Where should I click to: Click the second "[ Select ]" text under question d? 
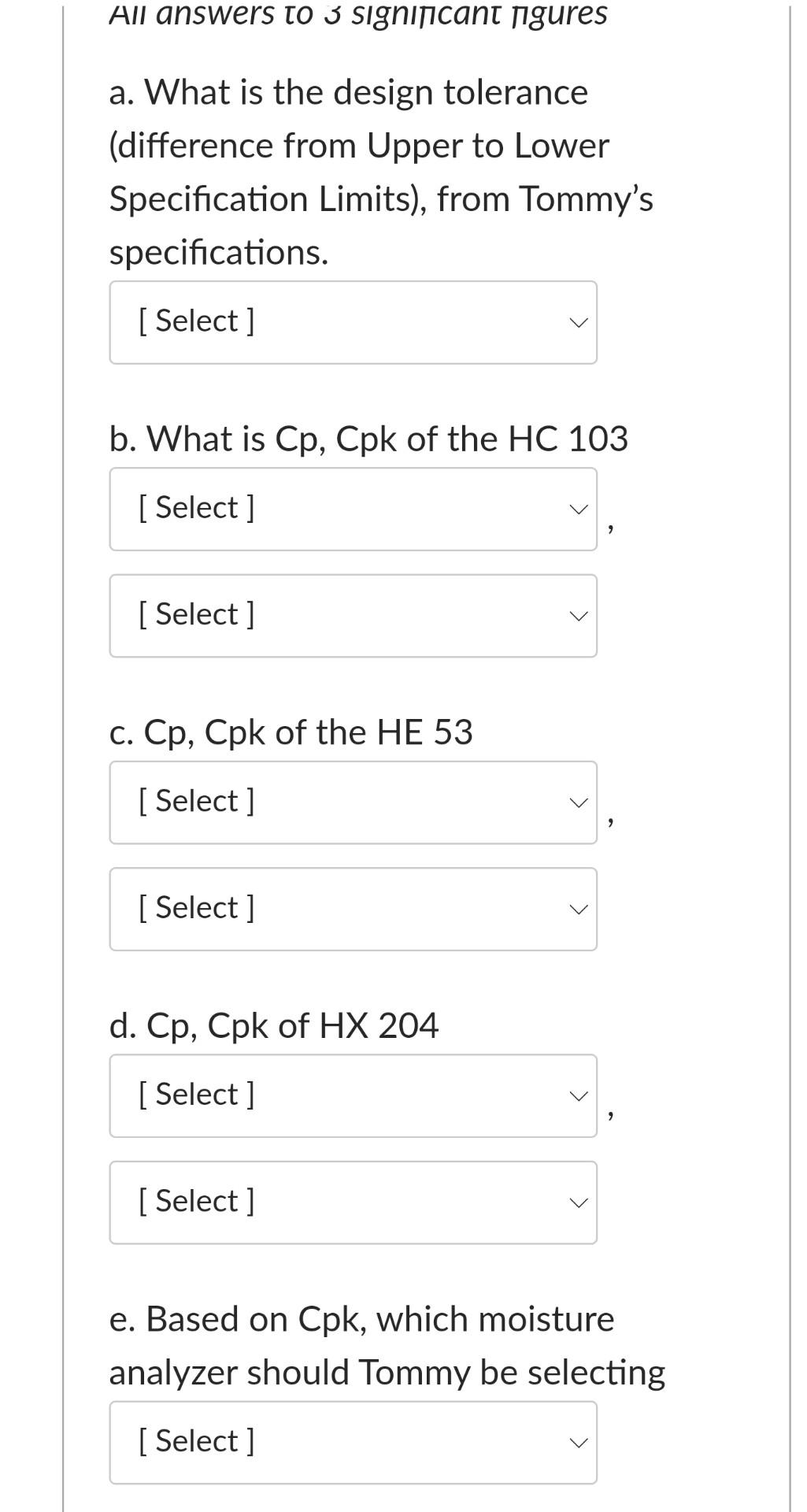tap(197, 1201)
